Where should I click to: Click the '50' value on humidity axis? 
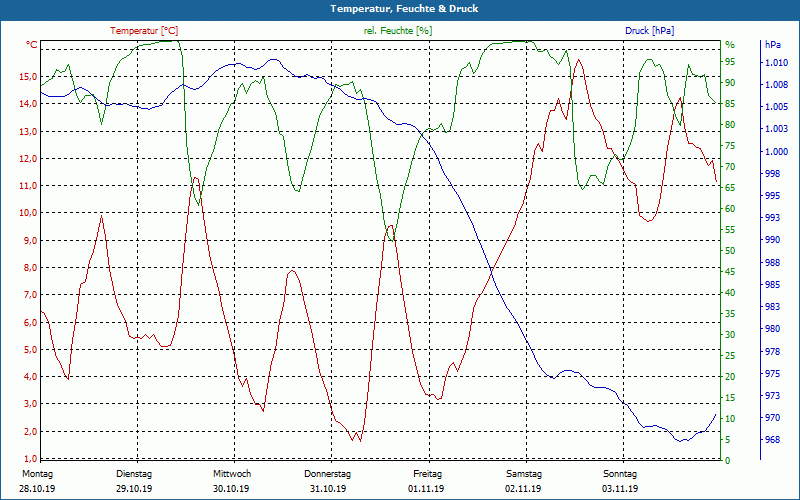pyautogui.click(x=730, y=251)
